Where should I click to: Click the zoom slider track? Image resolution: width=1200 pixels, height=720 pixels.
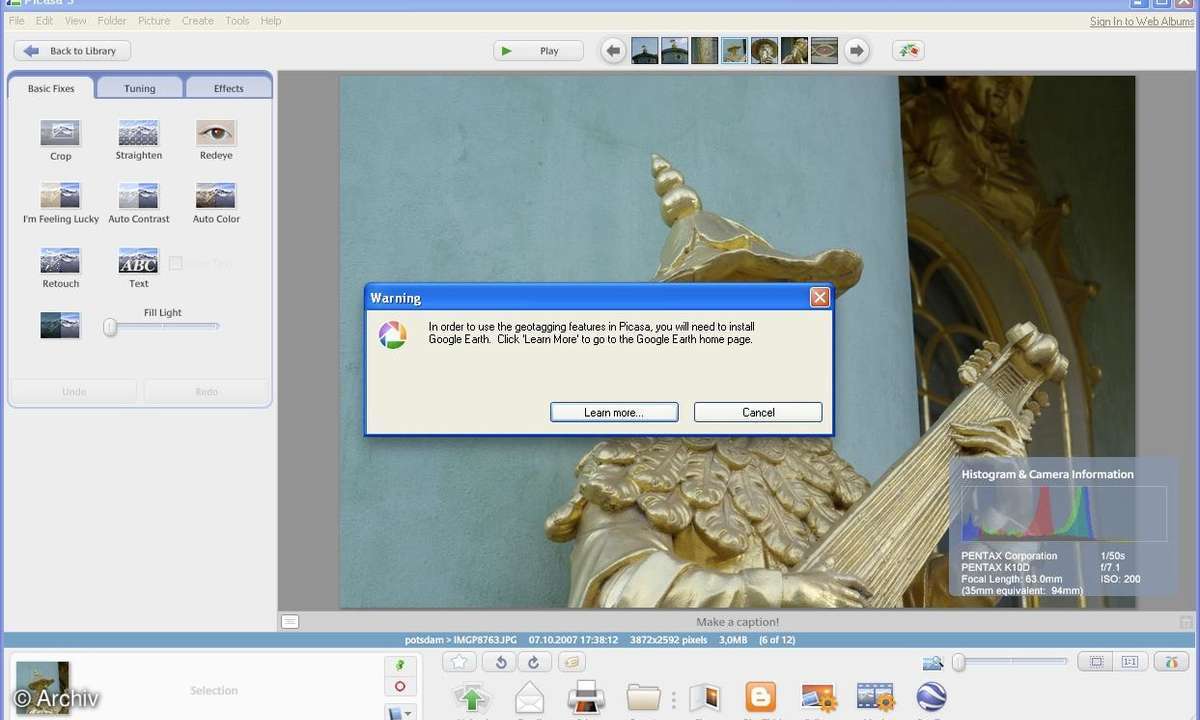[x=1010, y=661]
